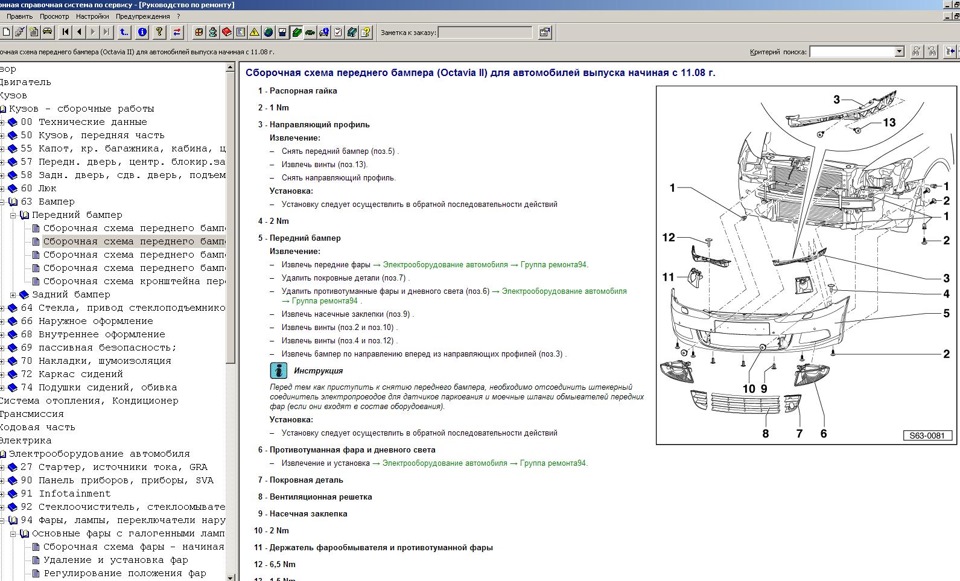Select 66 Наружное оформление tree item
This screenshot has height=581, width=960.
pos(86,321)
